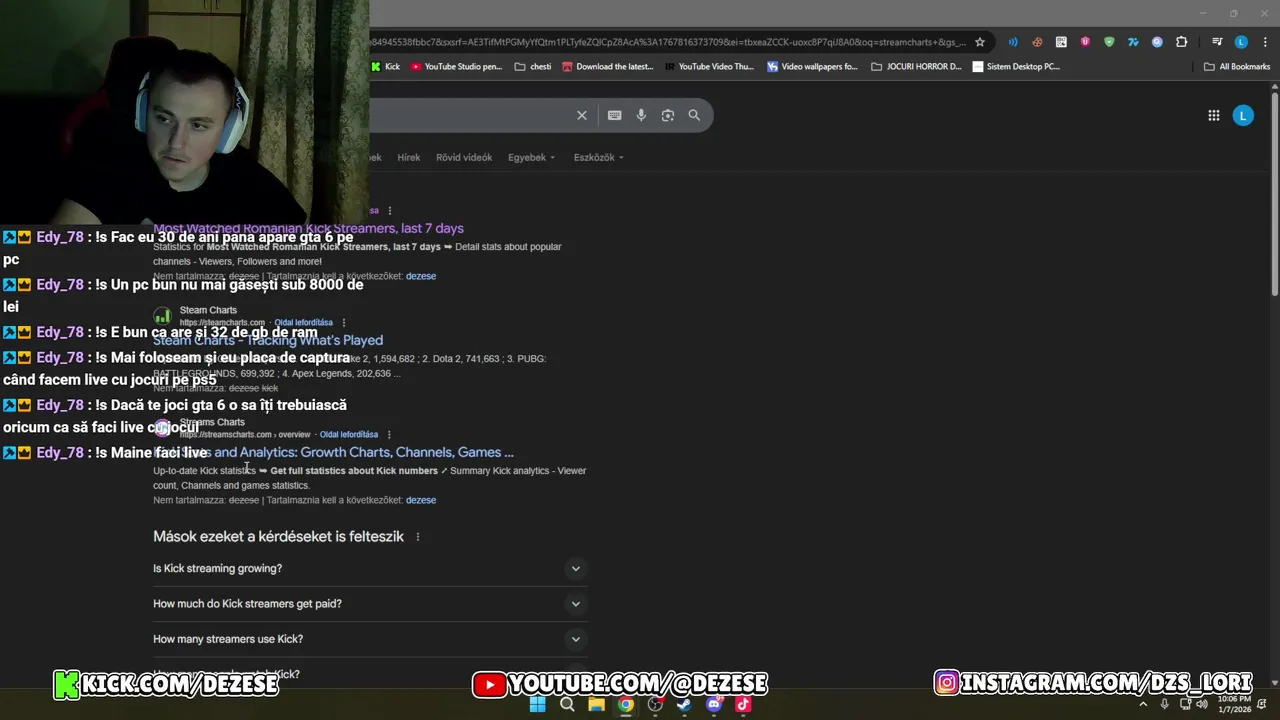Screen dimensions: 1280x720
Task: Open the JOCURI HORROR bookmarks folder
Action: click(916, 67)
